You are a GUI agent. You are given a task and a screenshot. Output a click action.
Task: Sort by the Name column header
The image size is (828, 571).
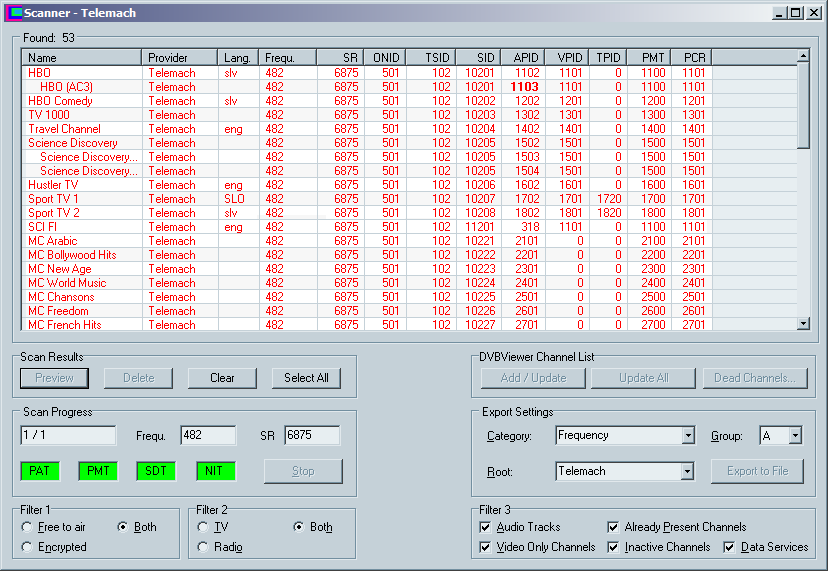tap(82, 58)
